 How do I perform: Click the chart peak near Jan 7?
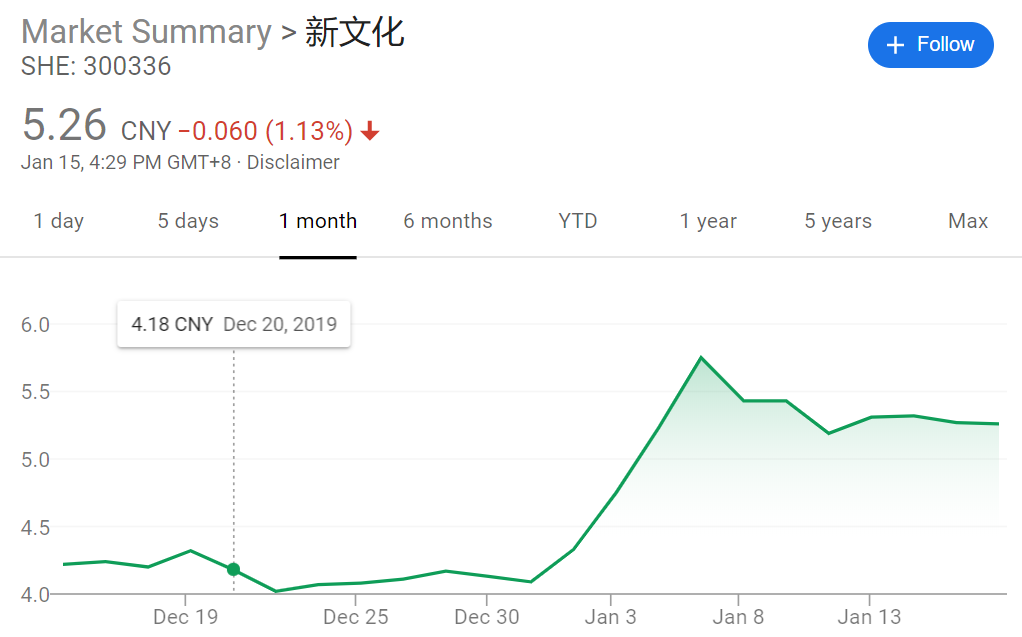(x=701, y=358)
